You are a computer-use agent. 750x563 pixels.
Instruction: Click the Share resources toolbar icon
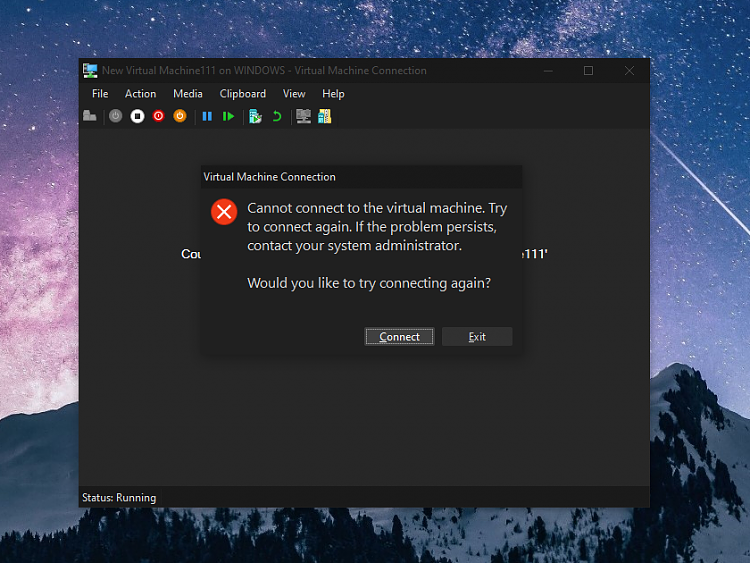(325, 116)
